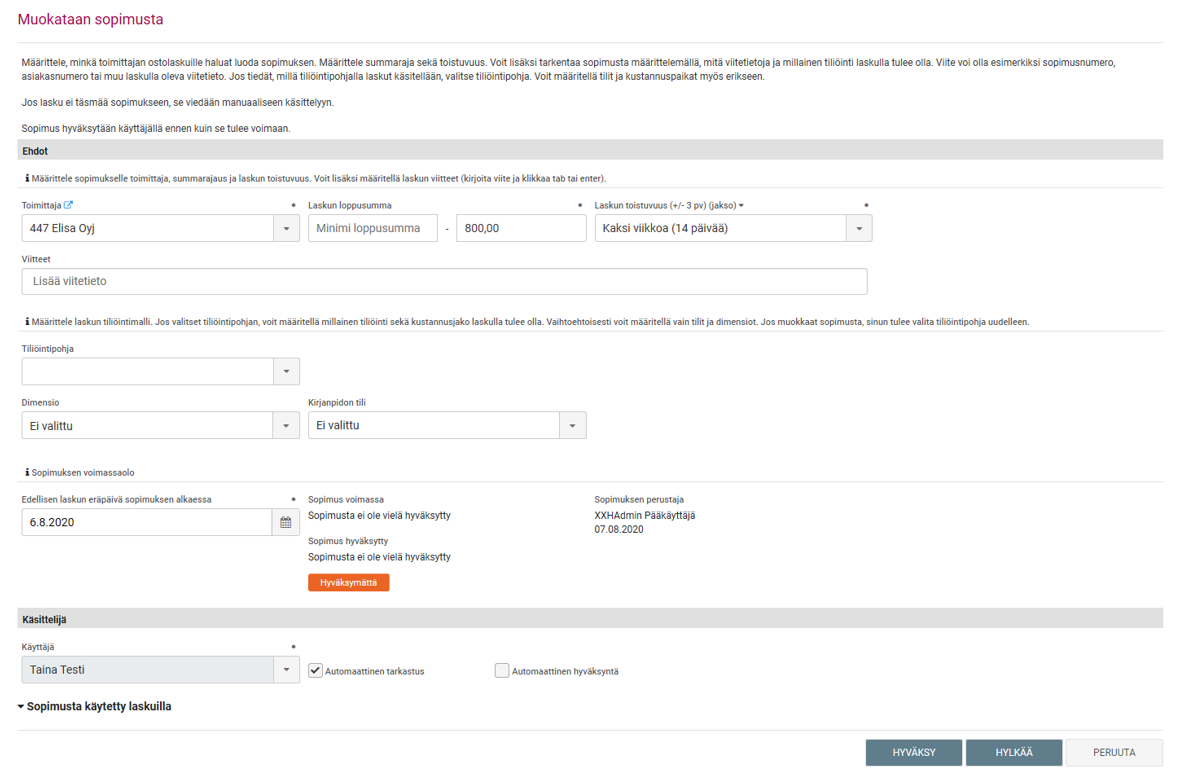The height and width of the screenshot is (778, 1192).
Task: Toggle Automaattinen hyväksyntä checkbox
Action: pyautogui.click(x=502, y=670)
